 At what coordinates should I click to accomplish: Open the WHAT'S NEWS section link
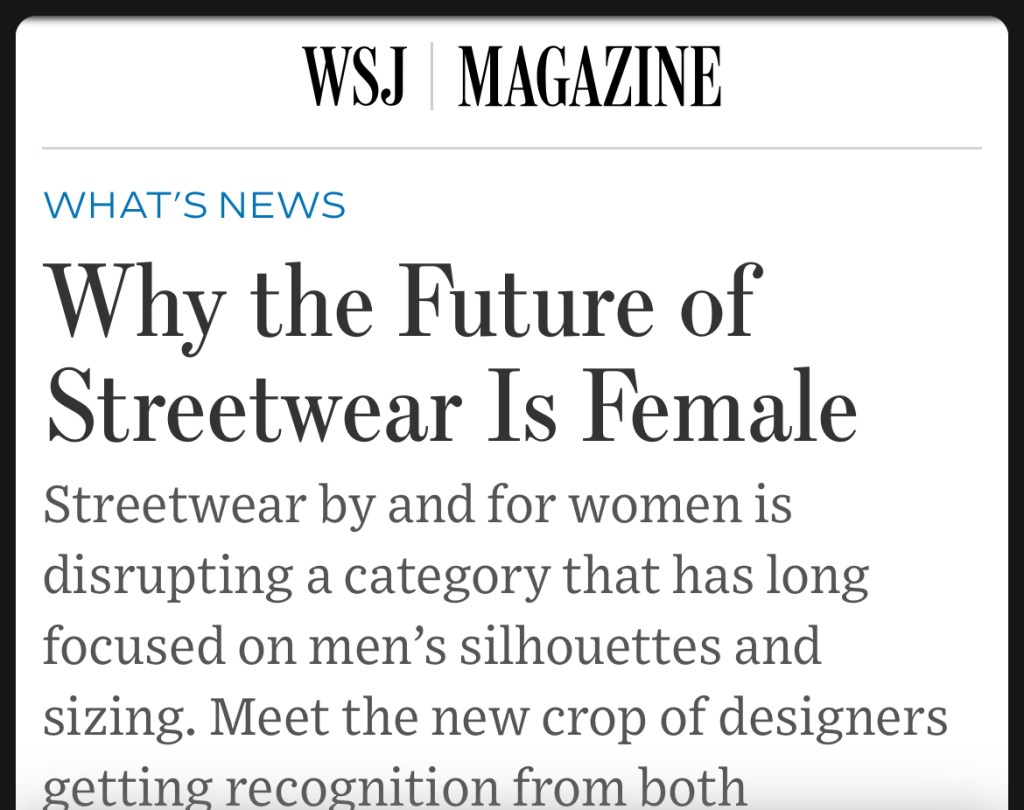point(195,206)
